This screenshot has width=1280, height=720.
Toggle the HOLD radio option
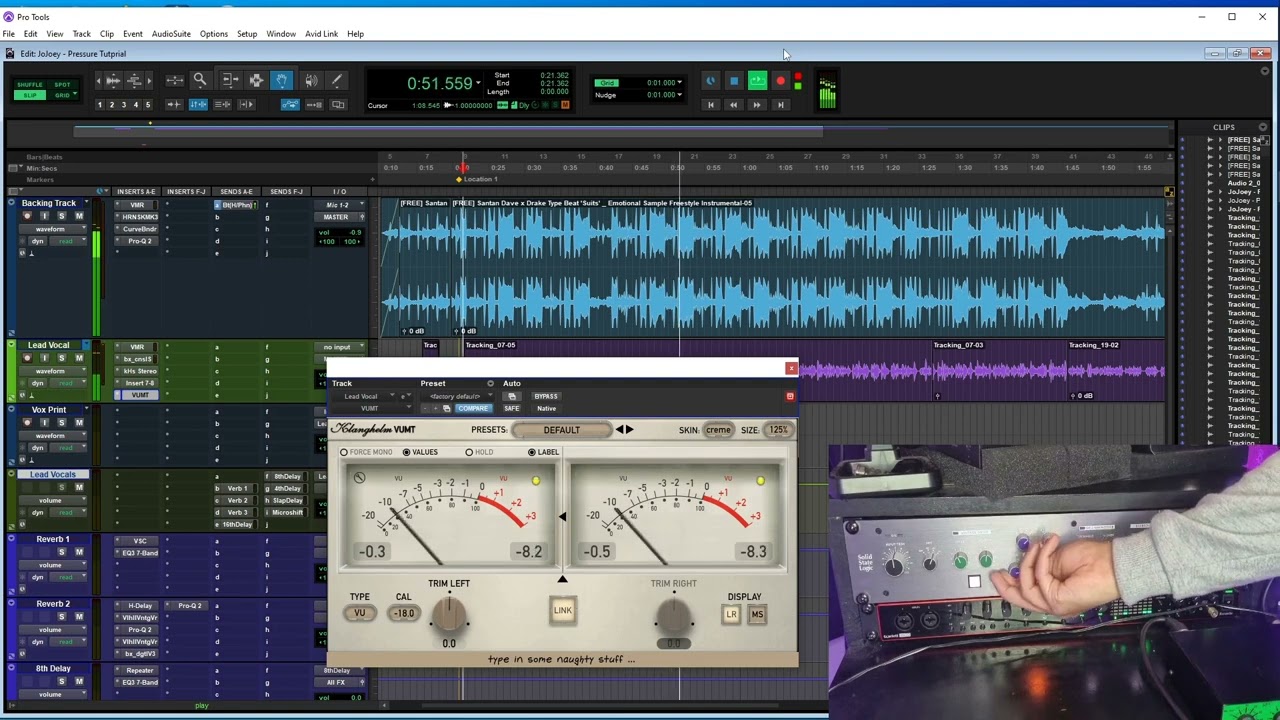coord(469,452)
